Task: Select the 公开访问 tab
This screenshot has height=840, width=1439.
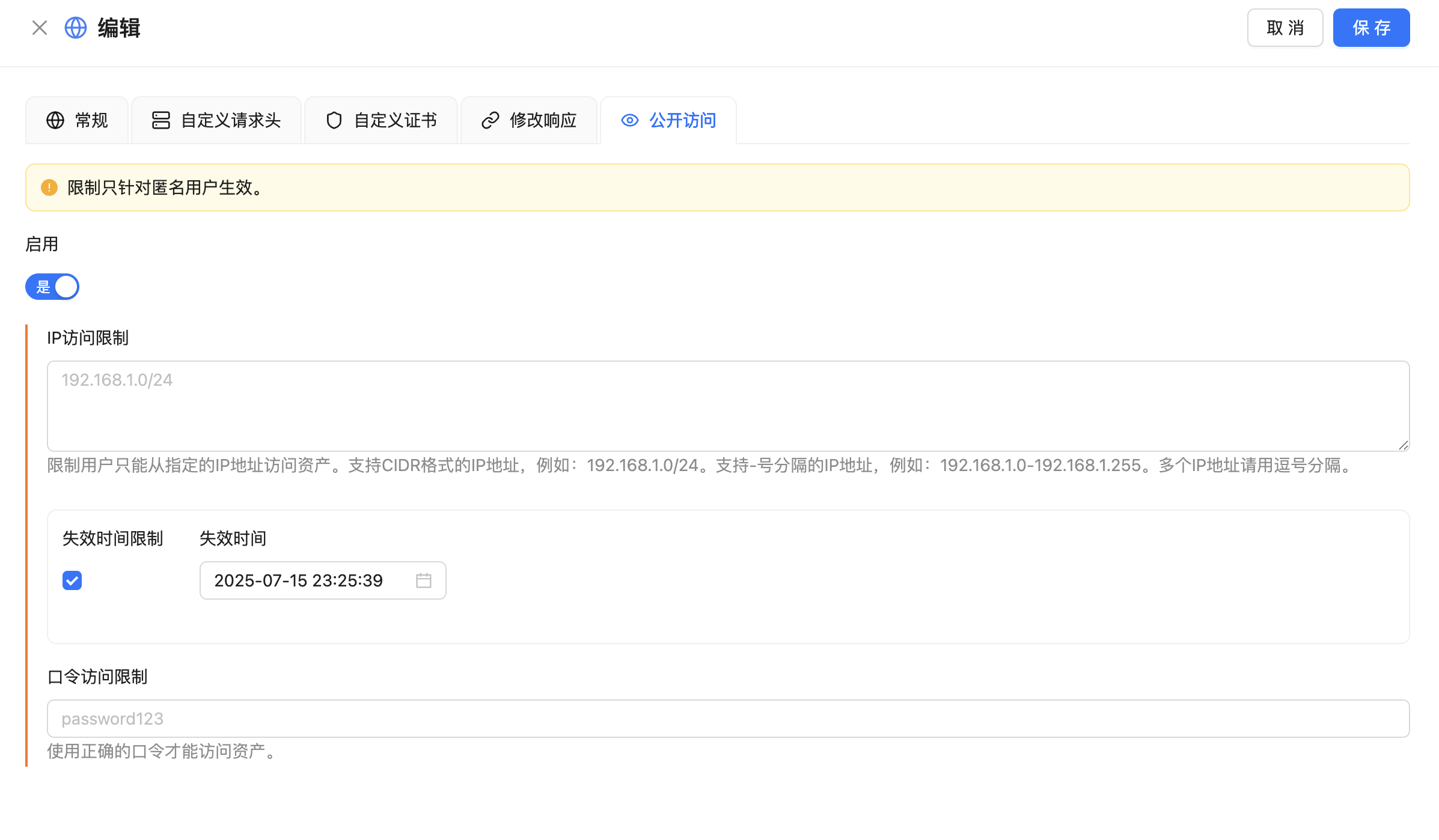Action: click(x=668, y=120)
